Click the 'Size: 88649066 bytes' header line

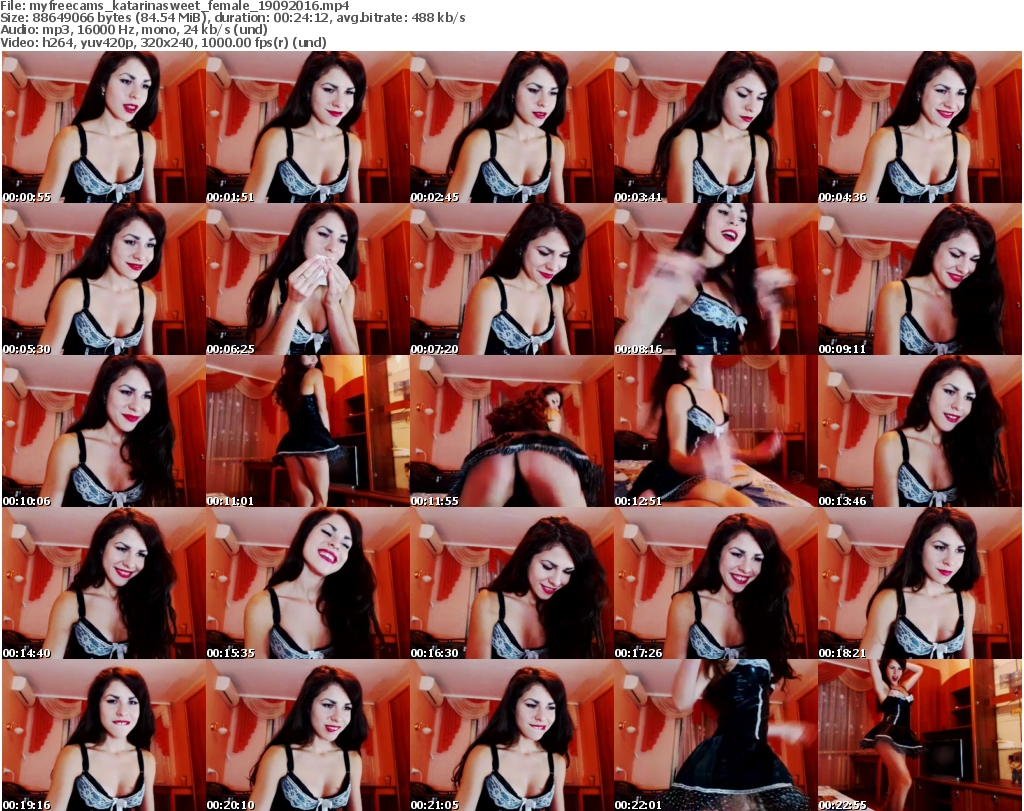[232, 18]
